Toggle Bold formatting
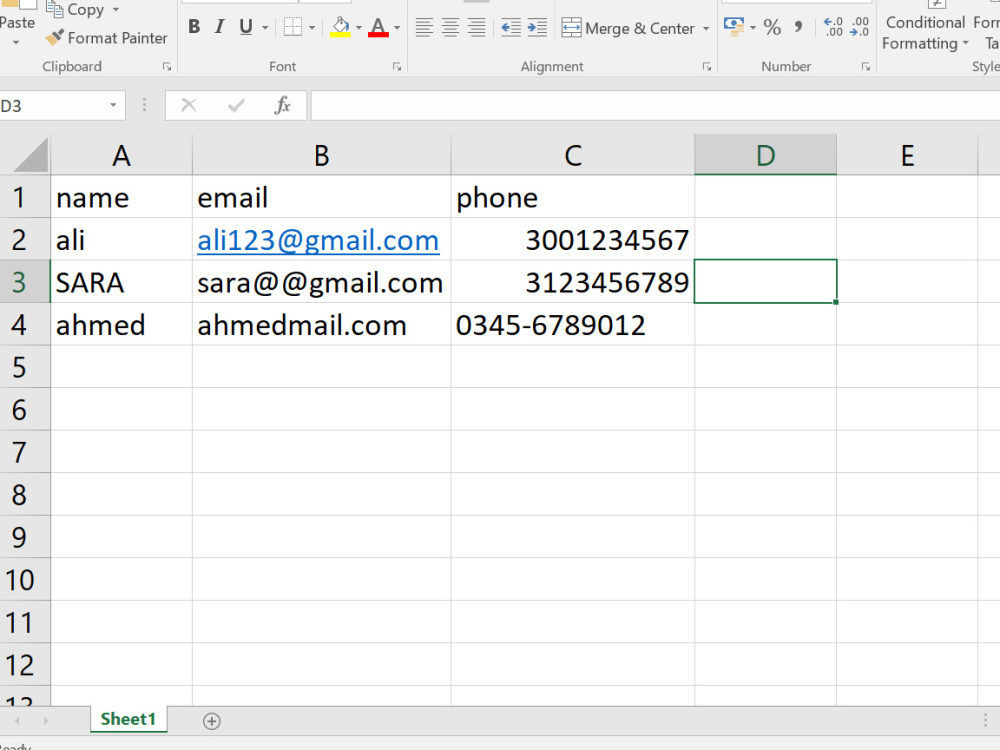Screen dimensions: 1000x750 coord(195,27)
